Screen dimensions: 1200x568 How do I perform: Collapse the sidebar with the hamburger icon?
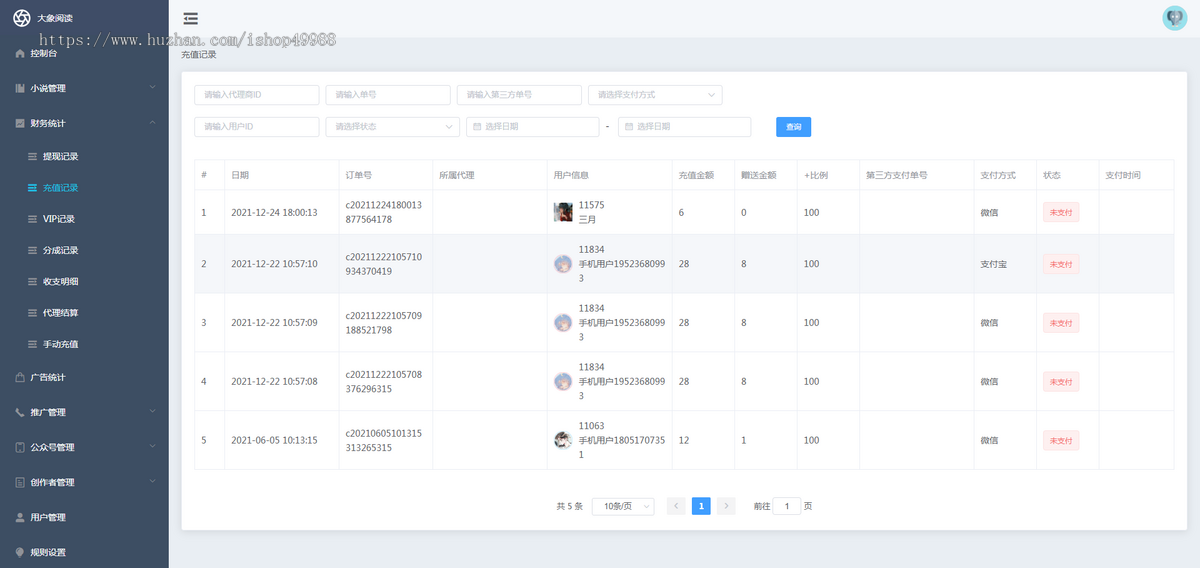pyautogui.click(x=190, y=18)
